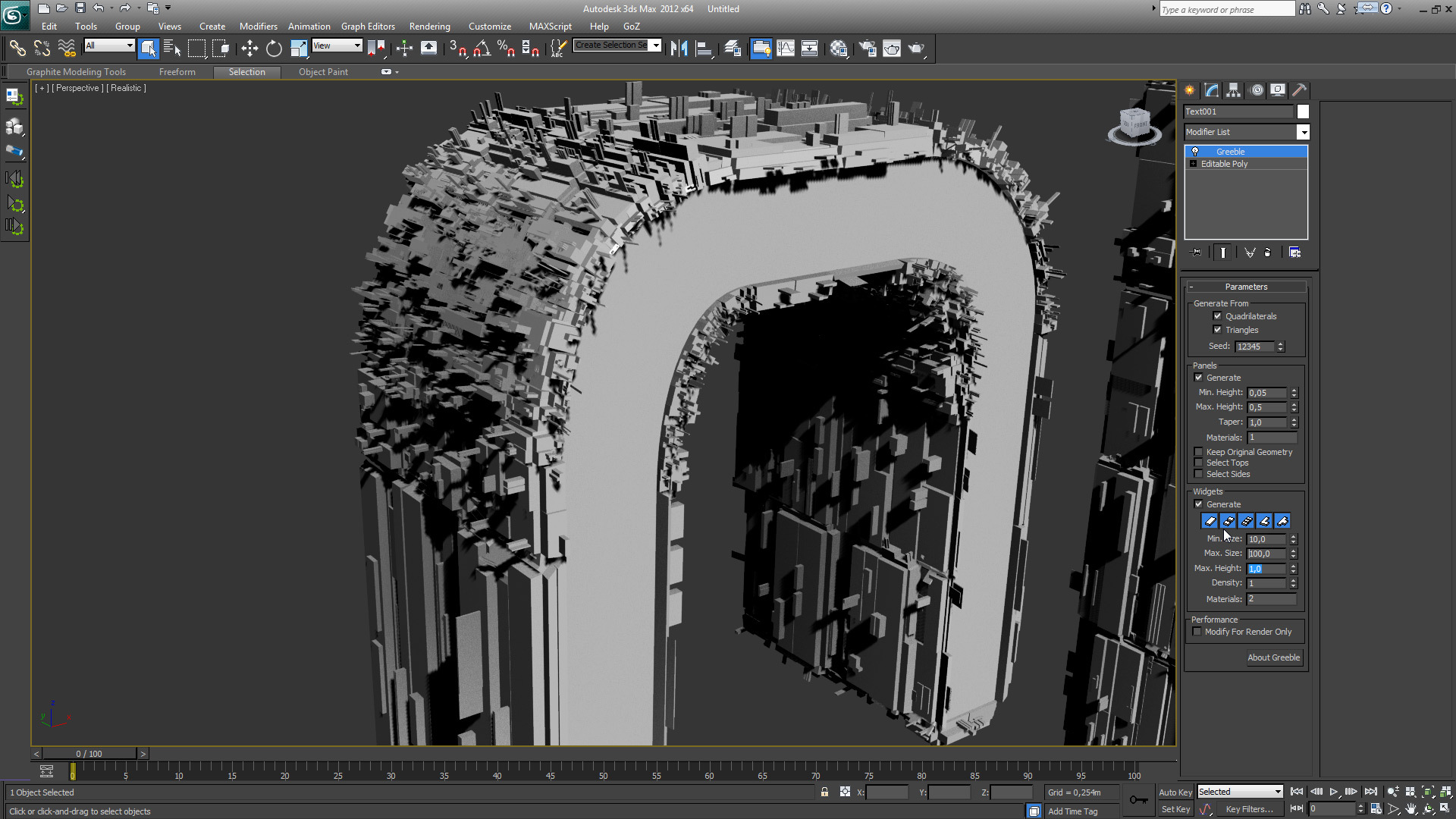
Task: Click the Align tool icon
Action: [704, 49]
